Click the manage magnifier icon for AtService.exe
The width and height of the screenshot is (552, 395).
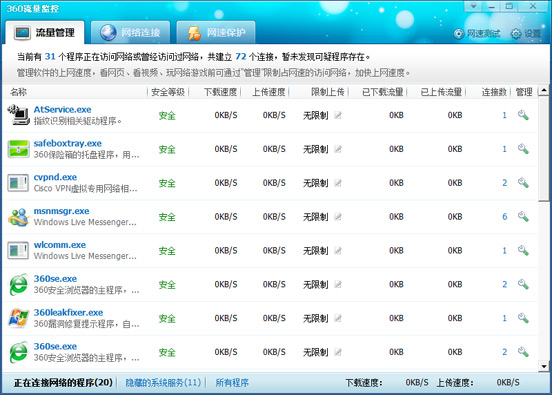[x=523, y=115]
